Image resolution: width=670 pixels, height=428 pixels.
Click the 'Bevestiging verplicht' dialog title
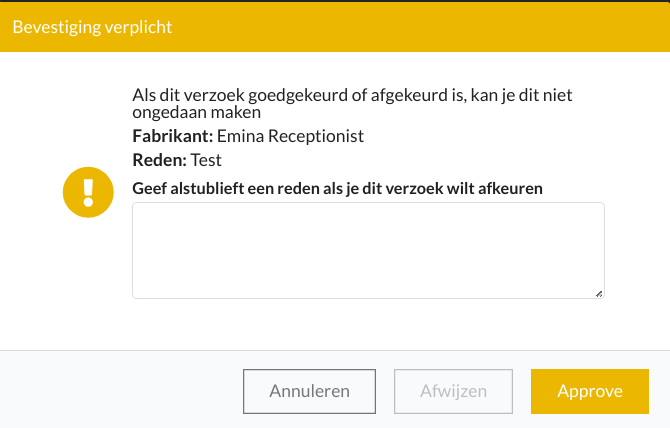click(92, 27)
